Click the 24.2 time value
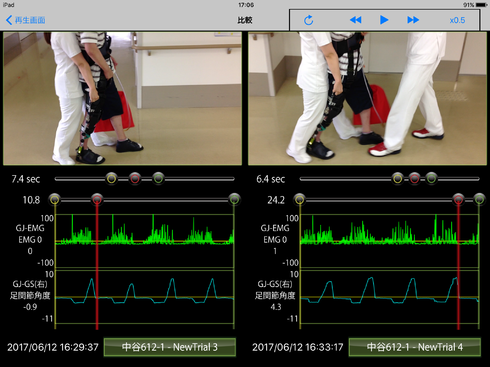 tap(276, 200)
